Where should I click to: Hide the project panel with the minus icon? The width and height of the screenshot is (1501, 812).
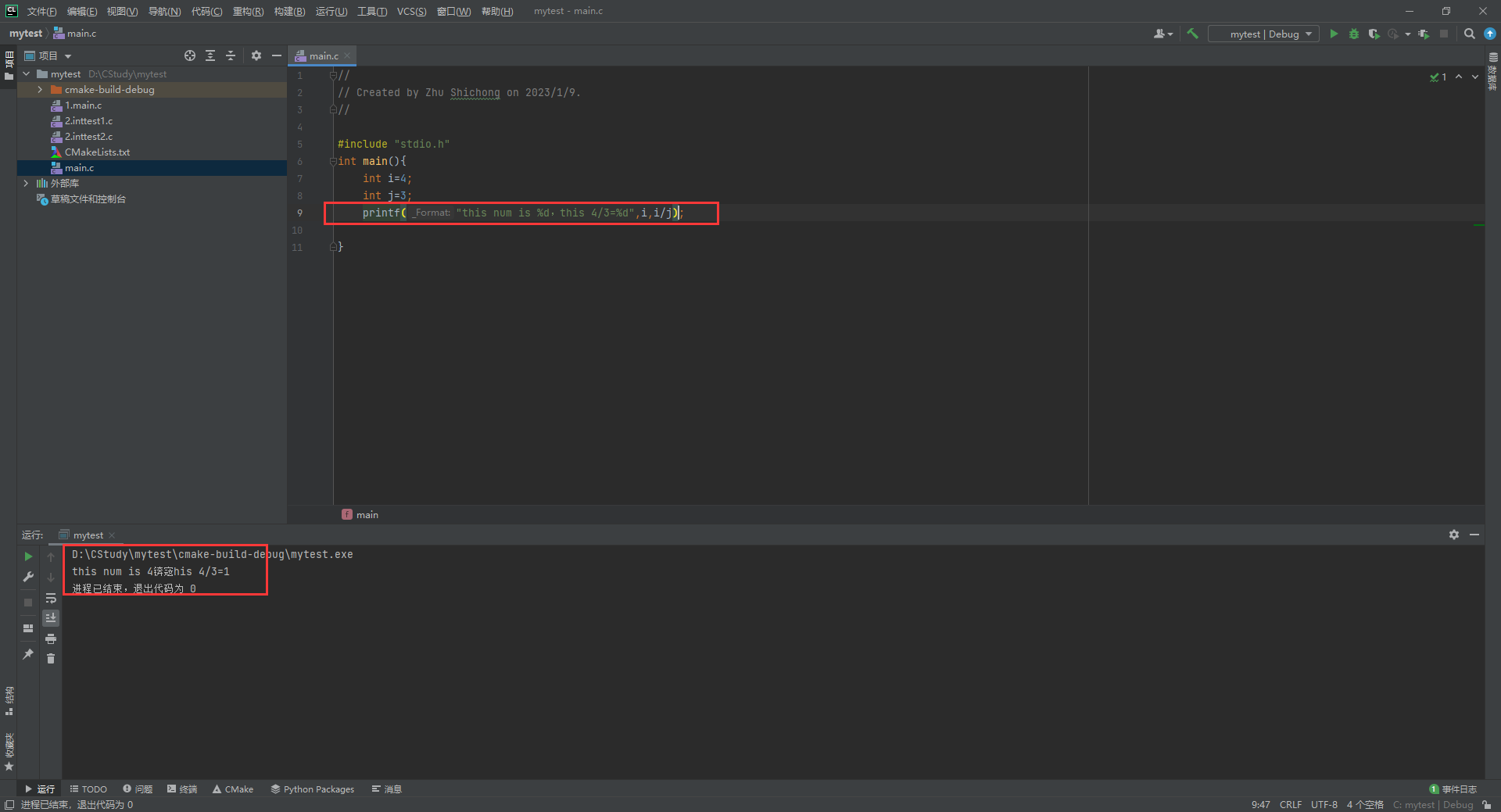pos(277,55)
